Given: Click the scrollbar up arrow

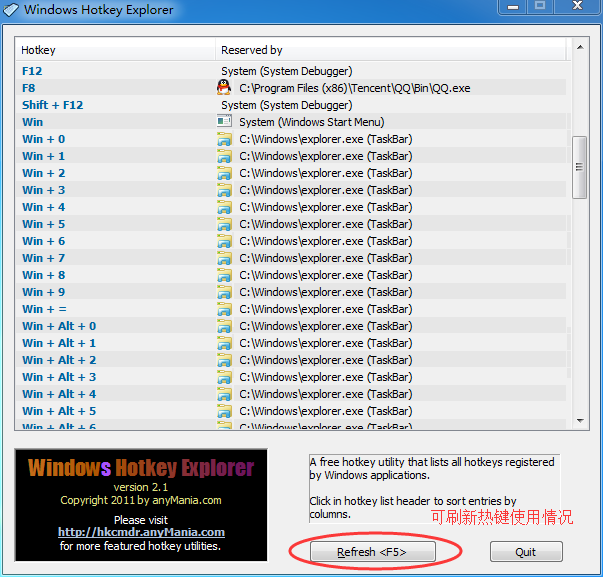Looking at the screenshot, I should click(580, 47).
